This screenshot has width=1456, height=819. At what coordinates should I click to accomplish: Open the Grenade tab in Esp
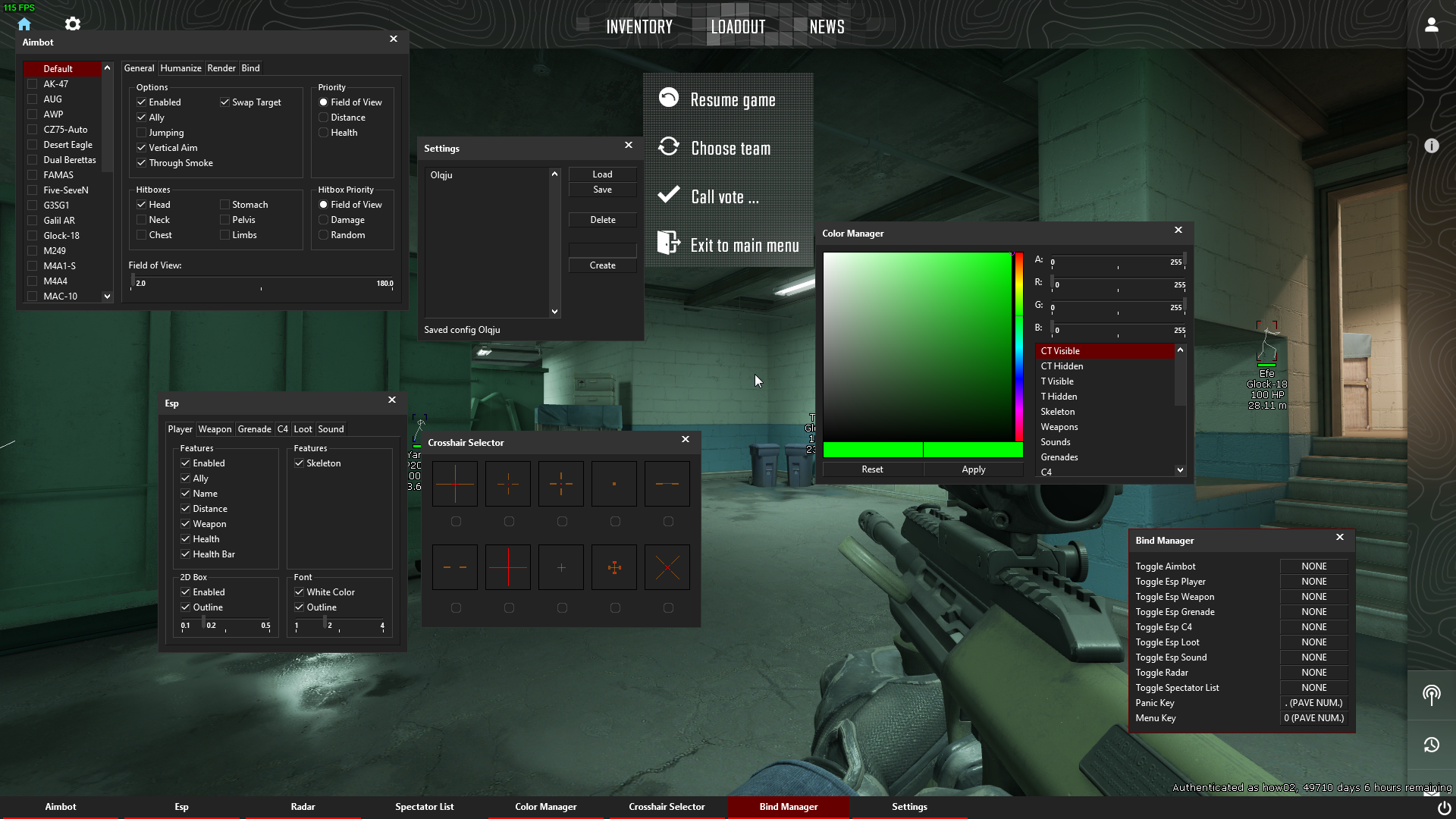[x=254, y=429]
